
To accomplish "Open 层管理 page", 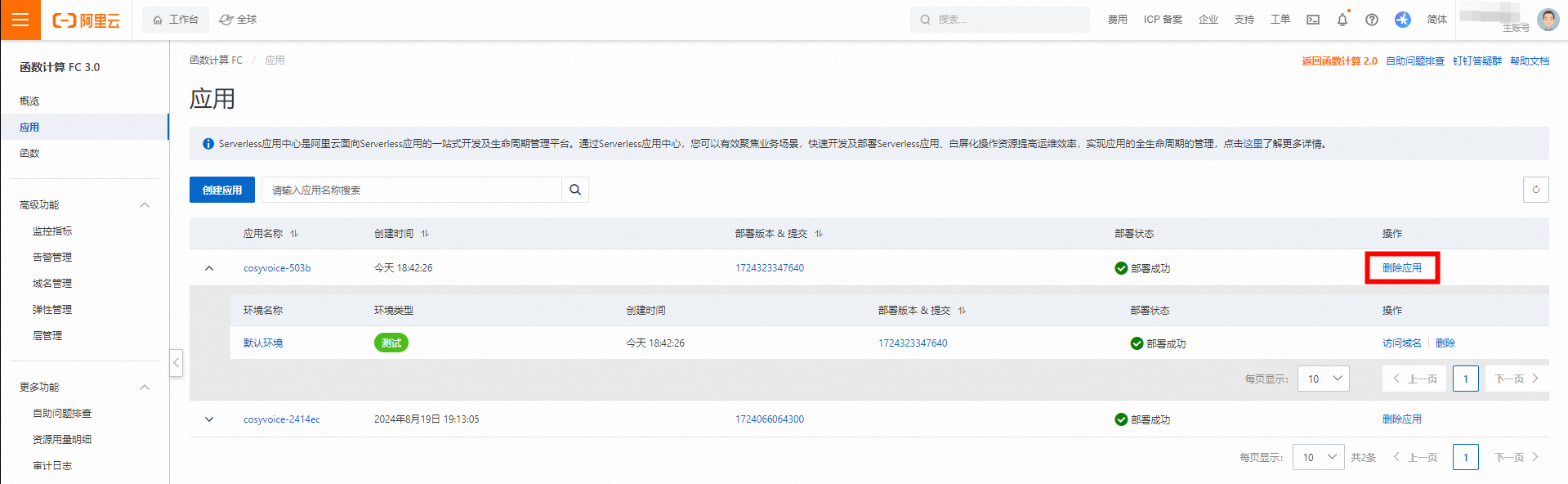I will point(47,336).
